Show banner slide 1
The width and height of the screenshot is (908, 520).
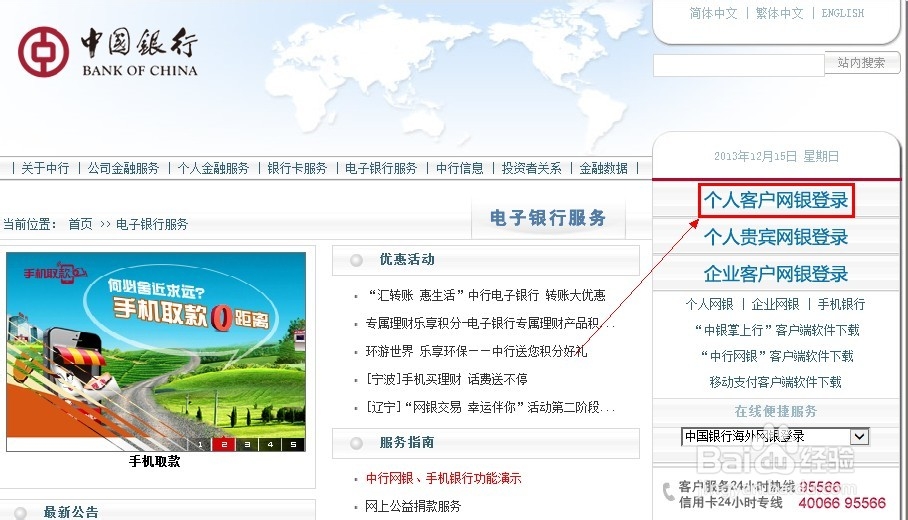(x=200, y=445)
